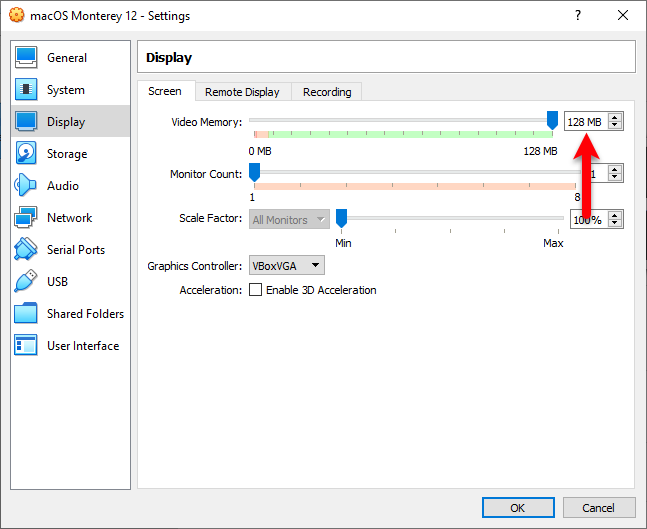The height and width of the screenshot is (529, 647).
Task: Click the System chip icon
Action: click(26, 89)
